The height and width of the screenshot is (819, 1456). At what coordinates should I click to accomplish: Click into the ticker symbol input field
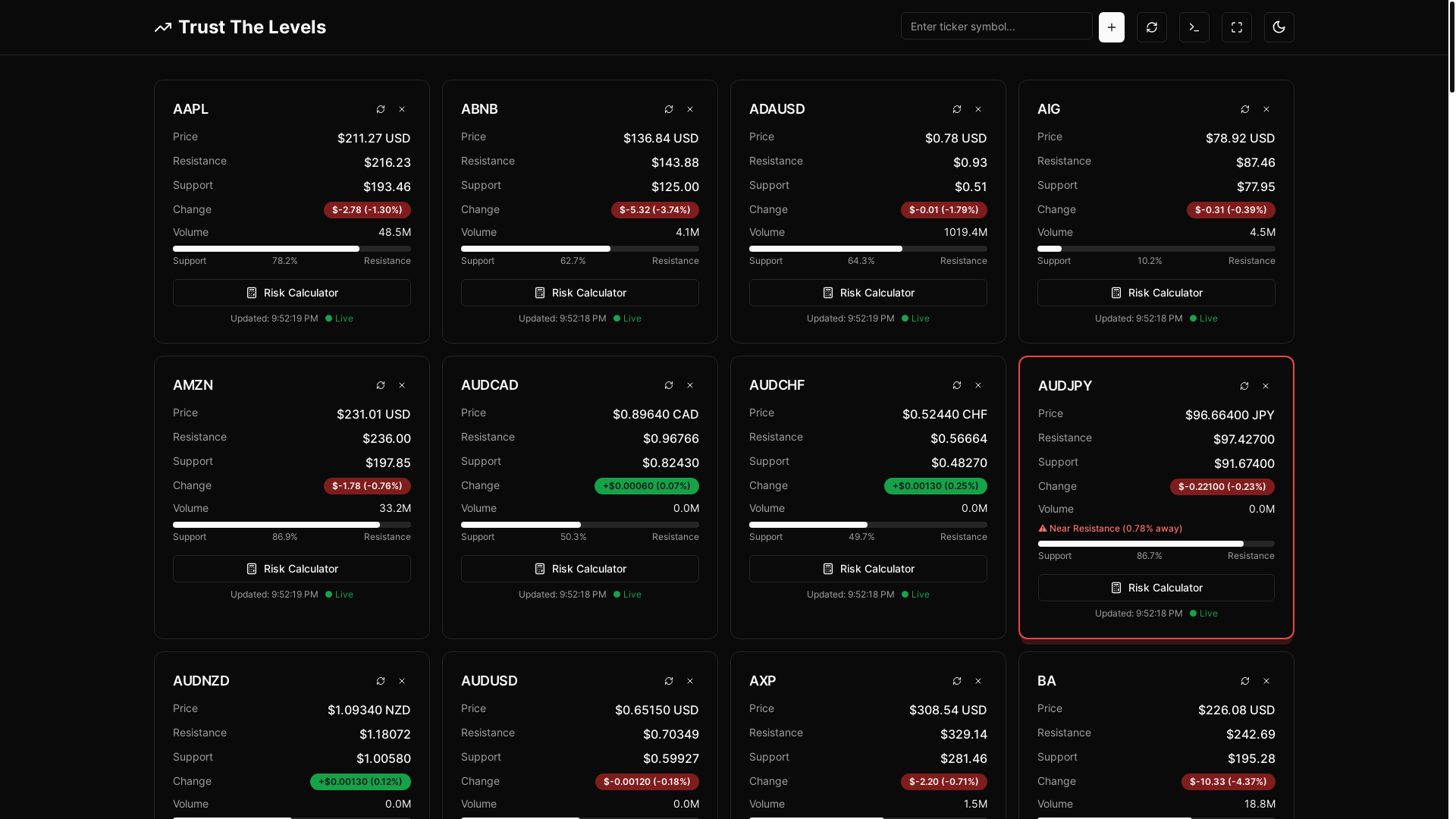996,26
